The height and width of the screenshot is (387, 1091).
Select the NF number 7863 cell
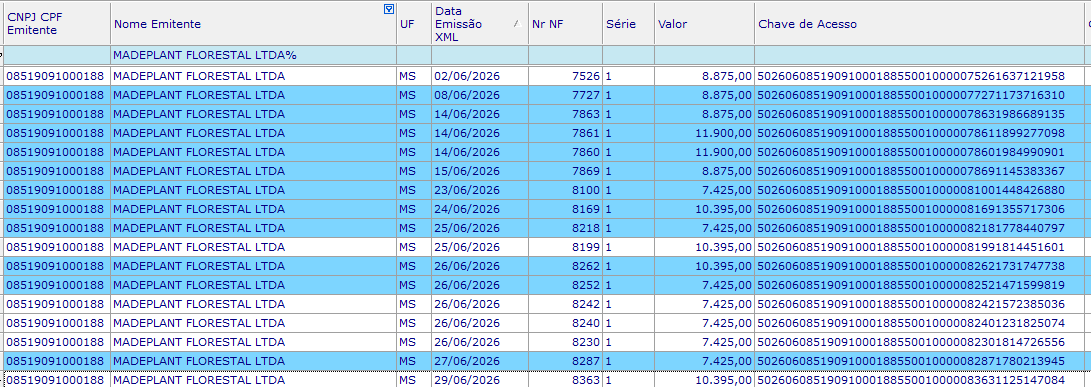(565, 114)
